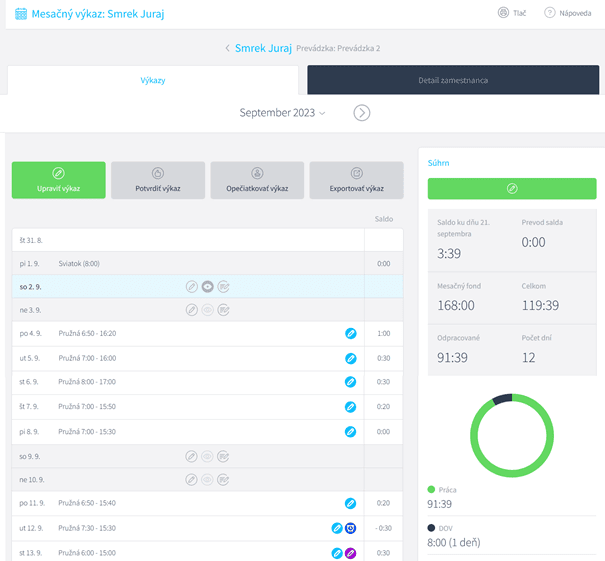Click the Exportovať výkaz button
The height and width of the screenshot is (561, 605).
[x=356, y=180]
